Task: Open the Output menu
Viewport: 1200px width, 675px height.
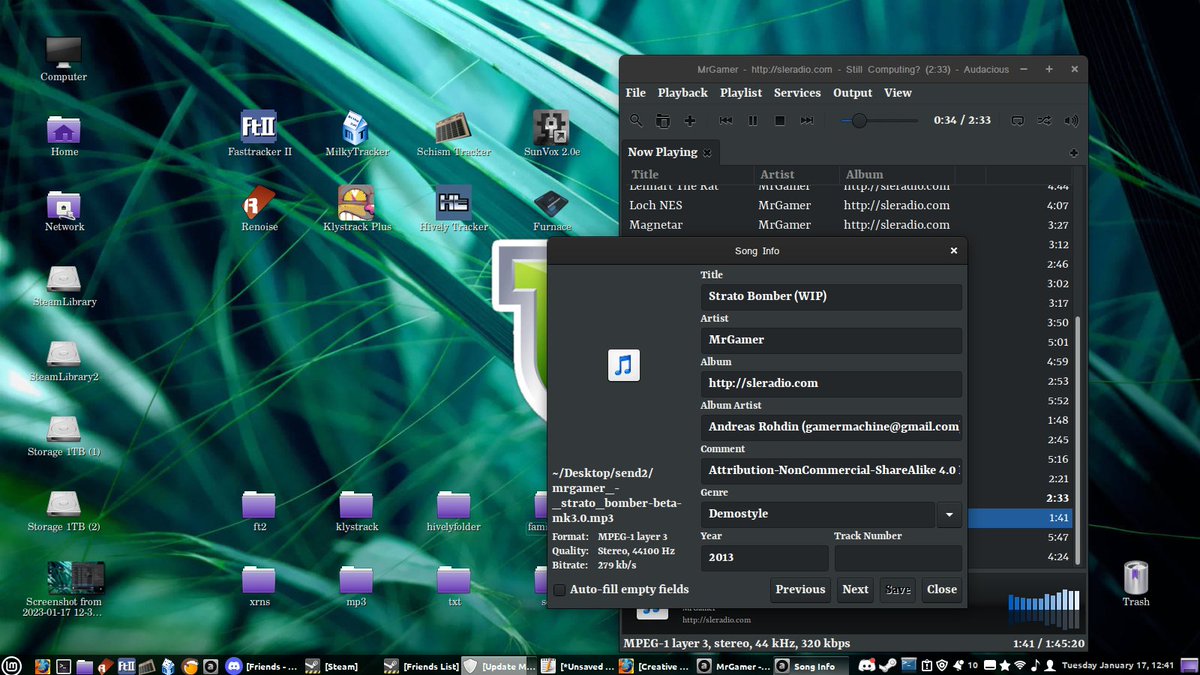Action: (853, 93)
